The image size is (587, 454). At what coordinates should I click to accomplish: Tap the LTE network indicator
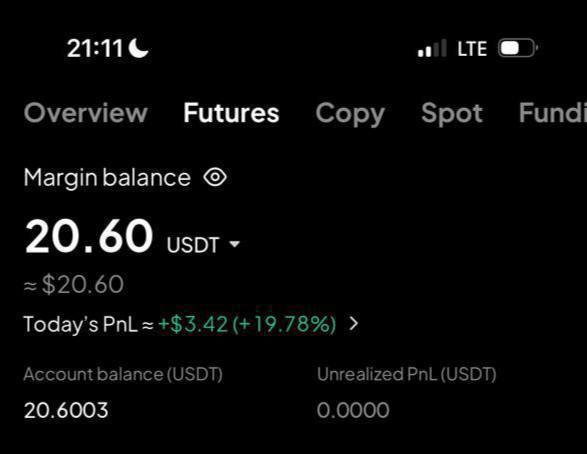[472, 49]
